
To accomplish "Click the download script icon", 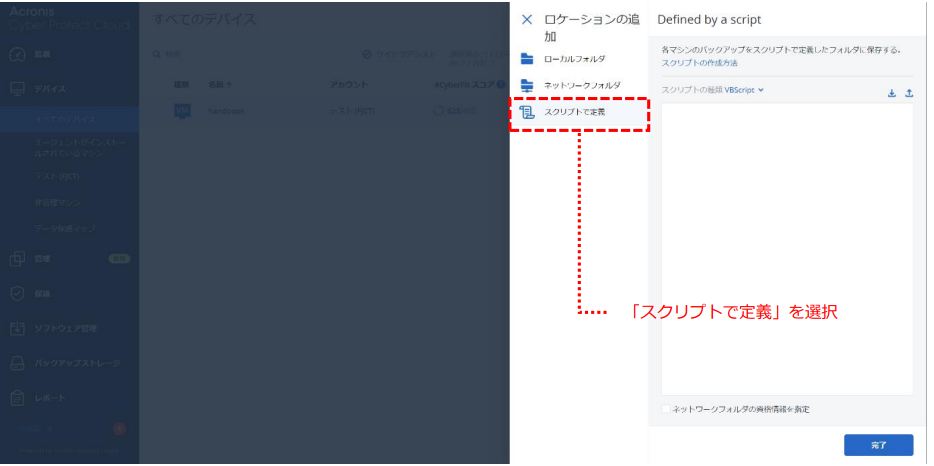I will tap(892, 93).
